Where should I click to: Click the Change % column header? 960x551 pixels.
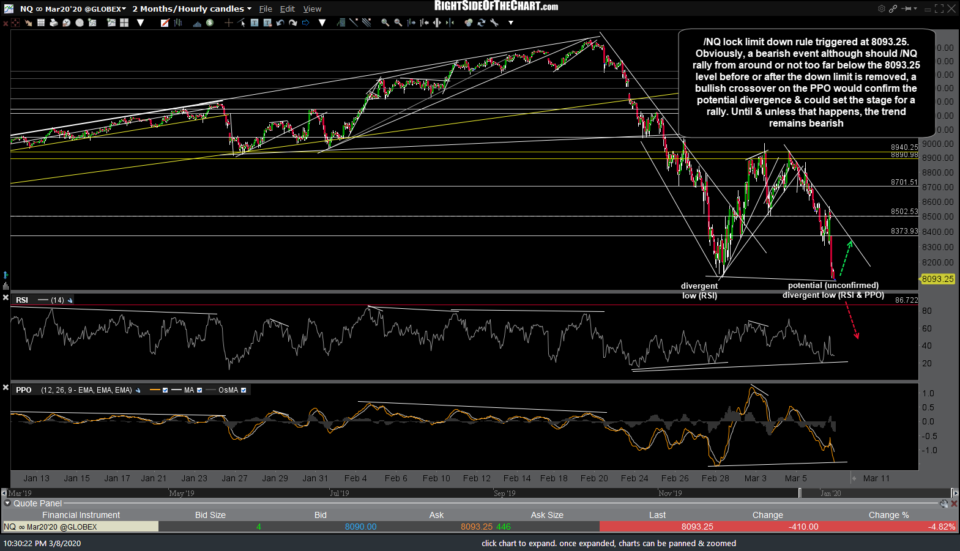888,515
